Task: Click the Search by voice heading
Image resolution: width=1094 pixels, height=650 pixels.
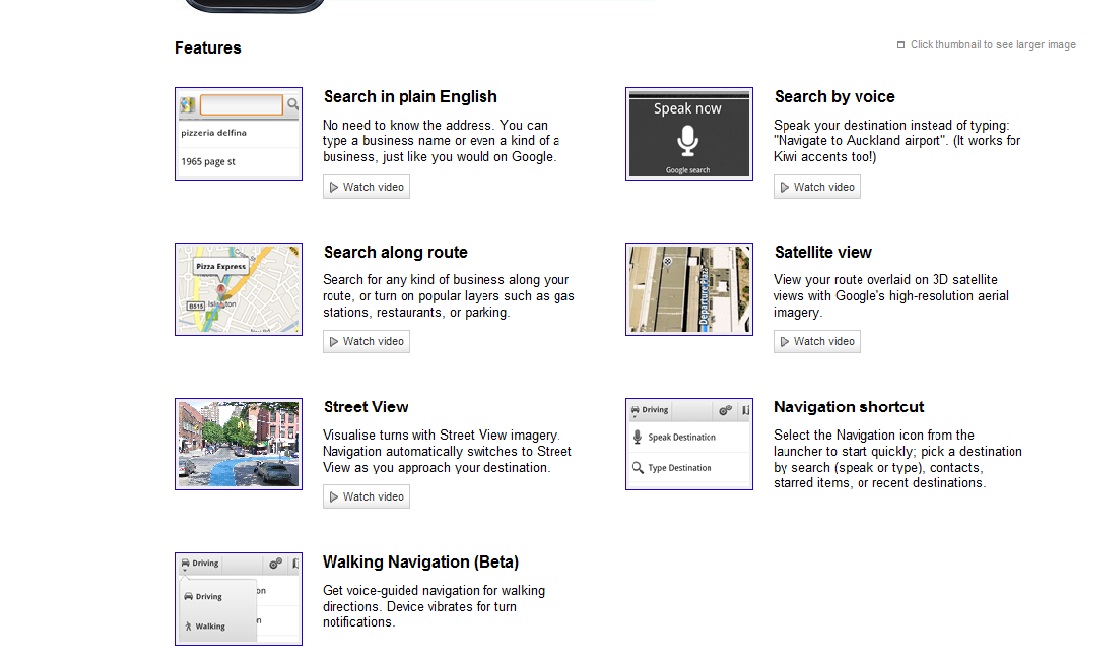Action: click(x=834, y=97)
